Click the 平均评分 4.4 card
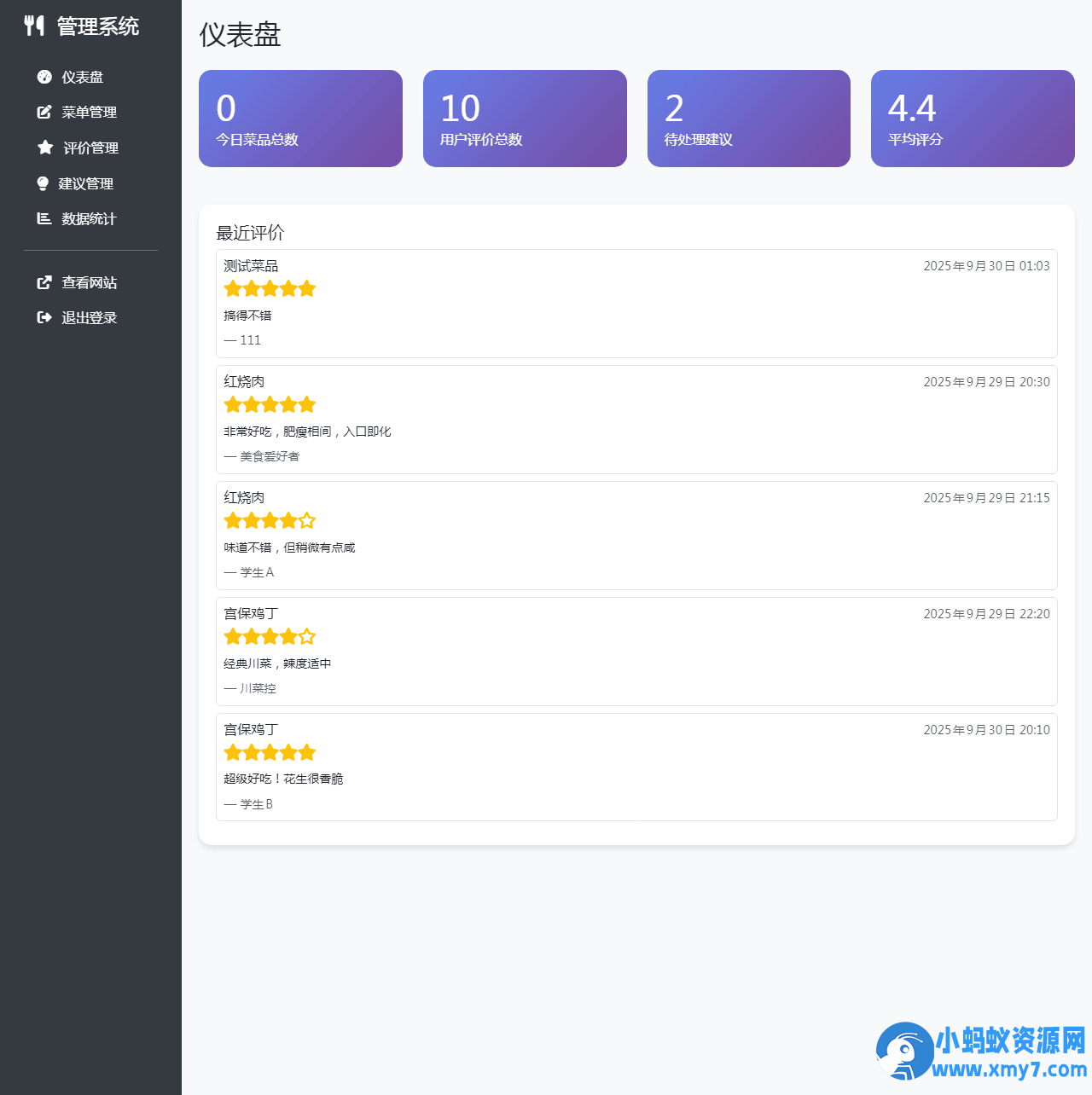Image resolution: width=1092 pixels, height=1095 pixels. (x=973, y=119)
